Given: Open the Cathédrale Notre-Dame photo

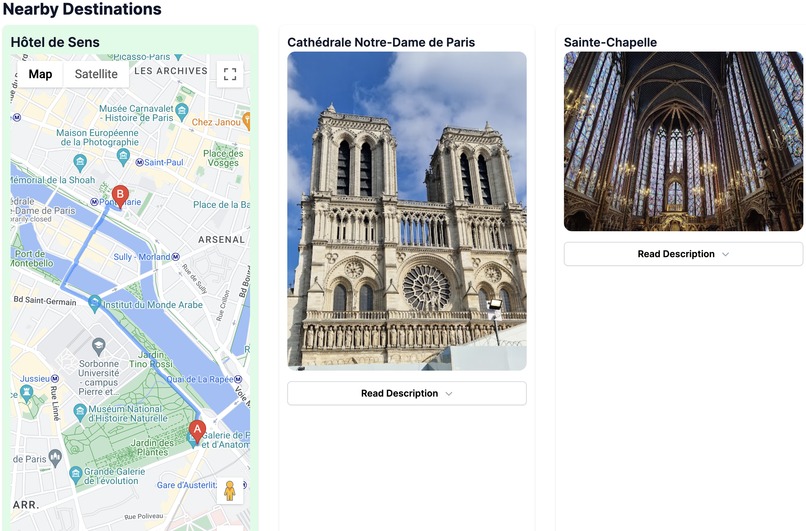Looking at the screenshot, I should click(x=407, y=211).
